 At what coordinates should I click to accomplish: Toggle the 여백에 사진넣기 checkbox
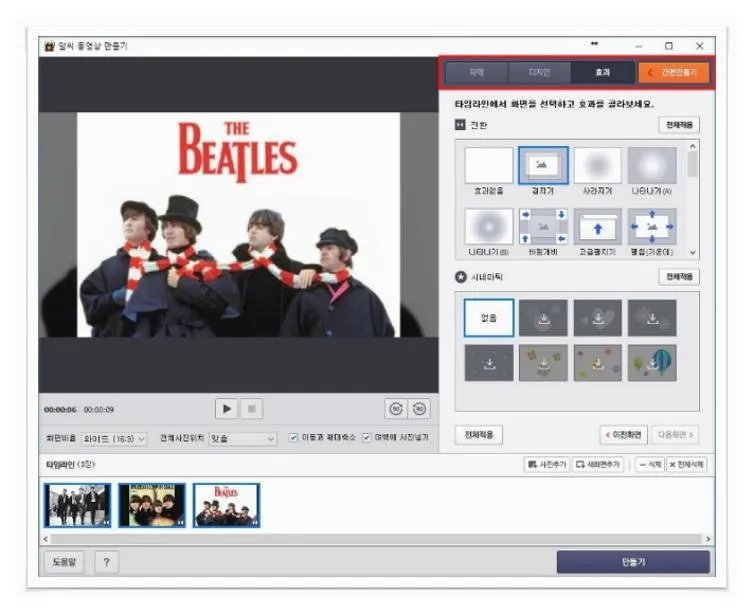coord(366,437)
